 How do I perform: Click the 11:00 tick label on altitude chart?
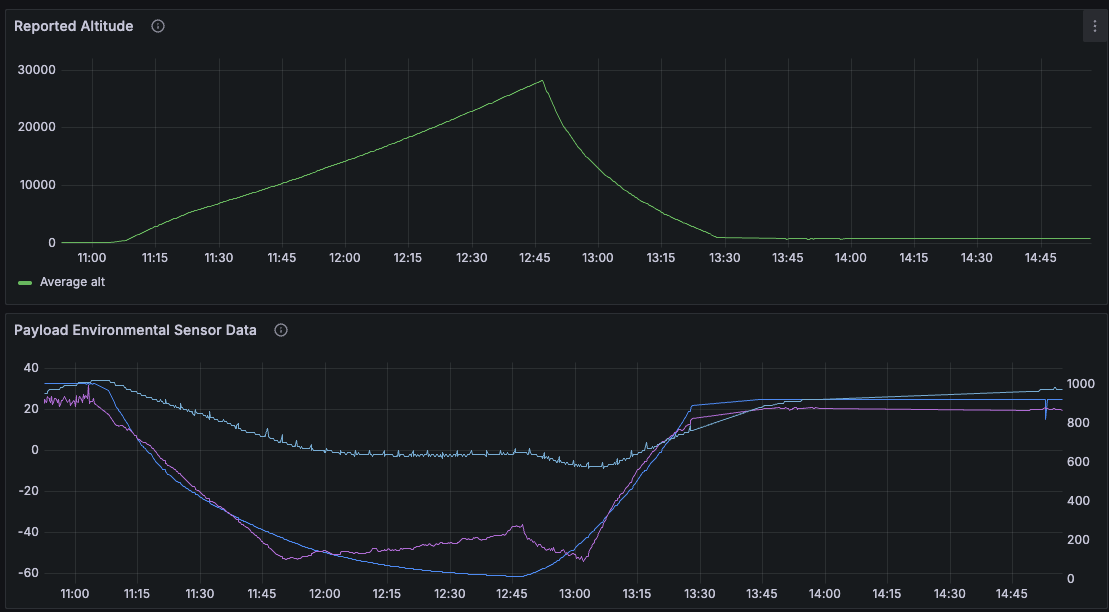(x=92, y=258)
